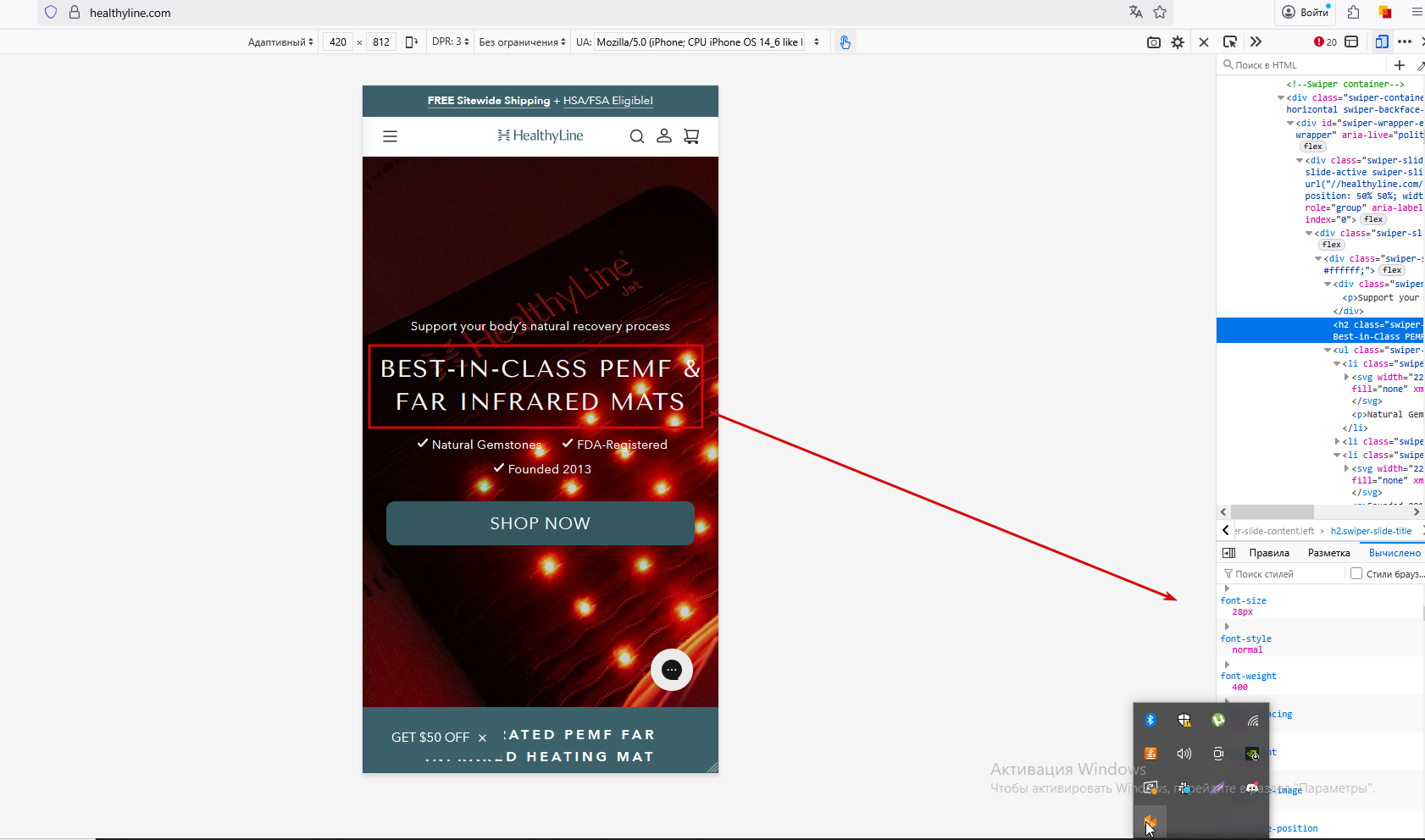This screenshot has width=1425, height=840.
Task: Open the page translation icon
Action: pyautogui.click(x=1136, y=12)
